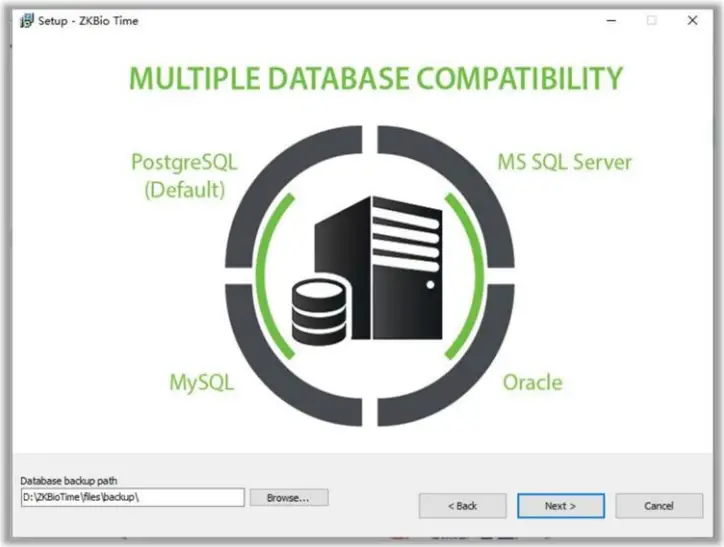Cancel the ZKBio Time setup
The width and height of the screenshot is (724, 547).
click(659, 506)
